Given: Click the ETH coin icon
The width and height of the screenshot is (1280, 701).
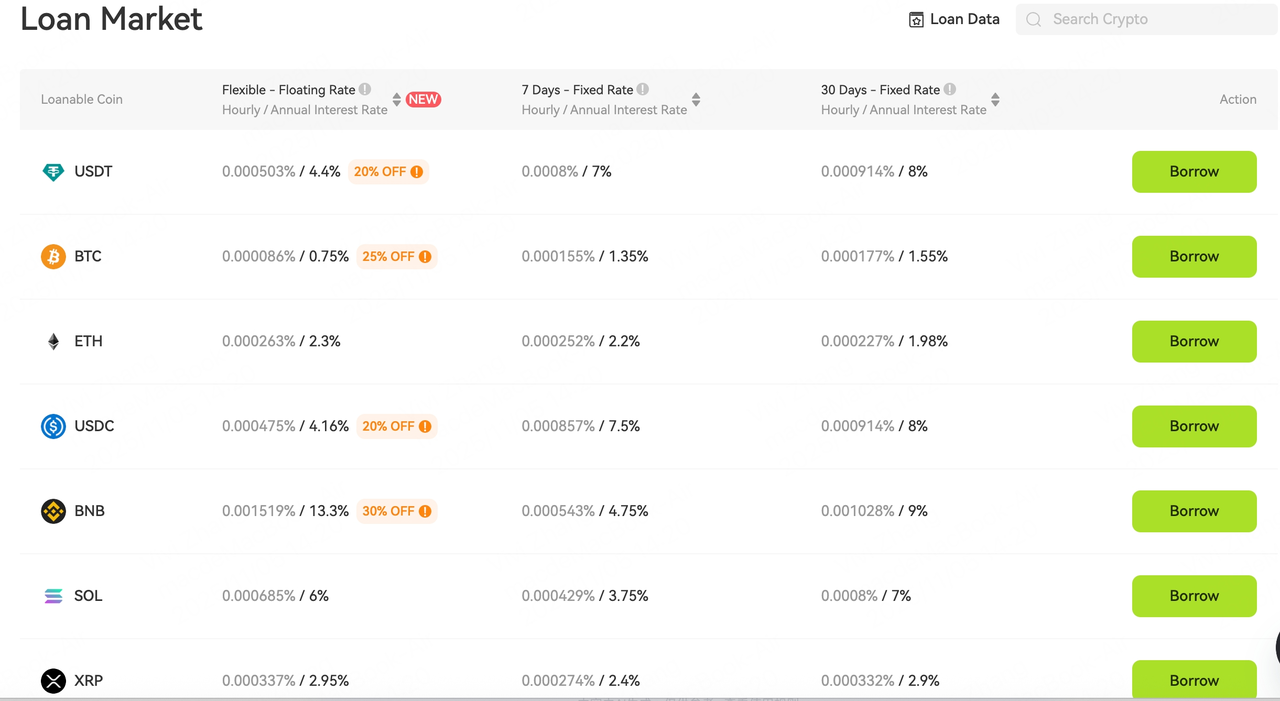Looking at the screenshot, I should click(53, 342).
